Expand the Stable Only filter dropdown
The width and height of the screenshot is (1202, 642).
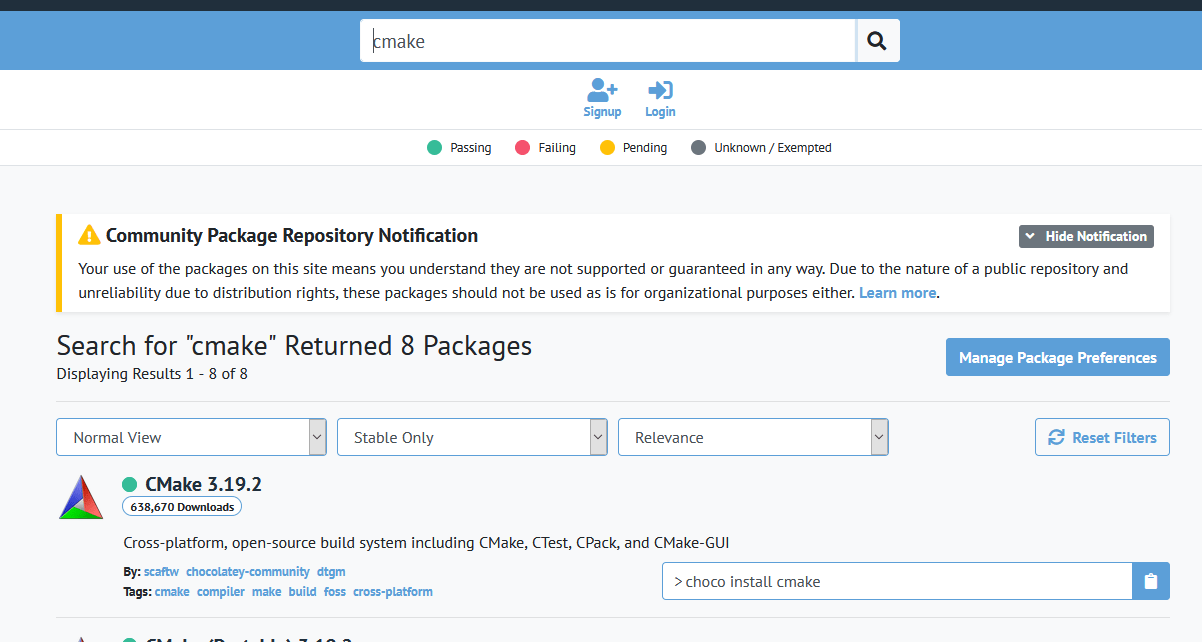click(x=472, y=437)
